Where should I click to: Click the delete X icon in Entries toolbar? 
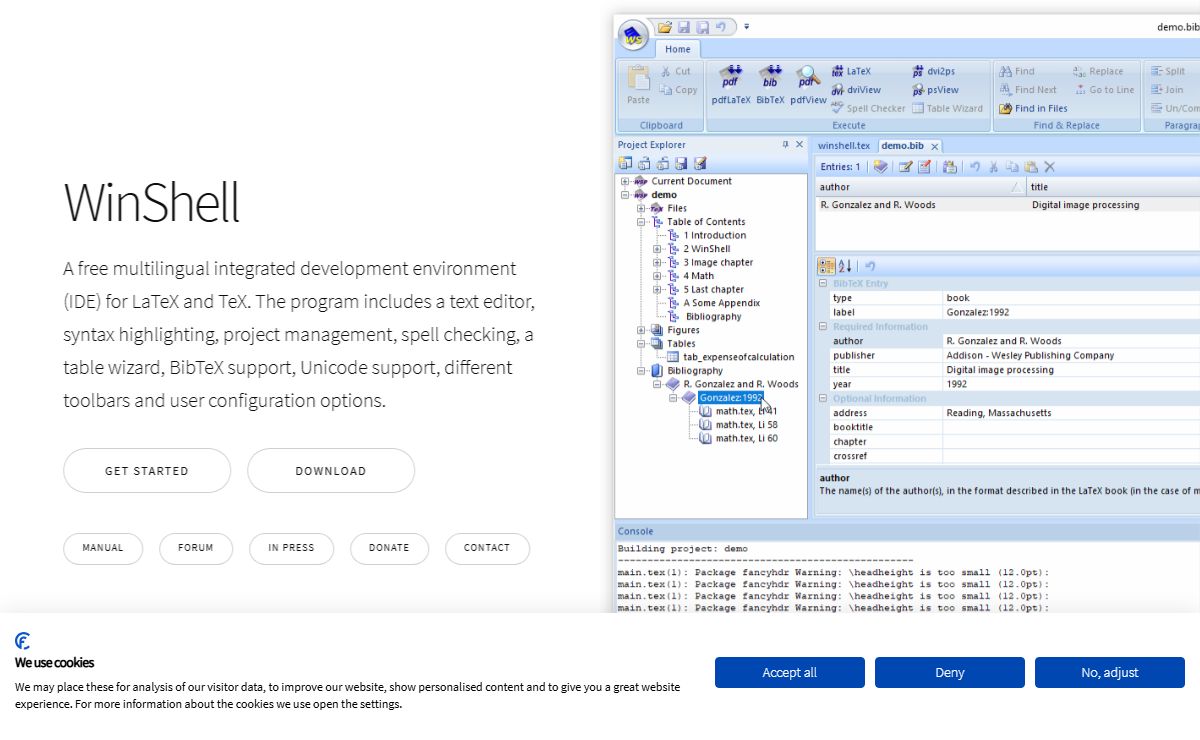coord(1049,167)
